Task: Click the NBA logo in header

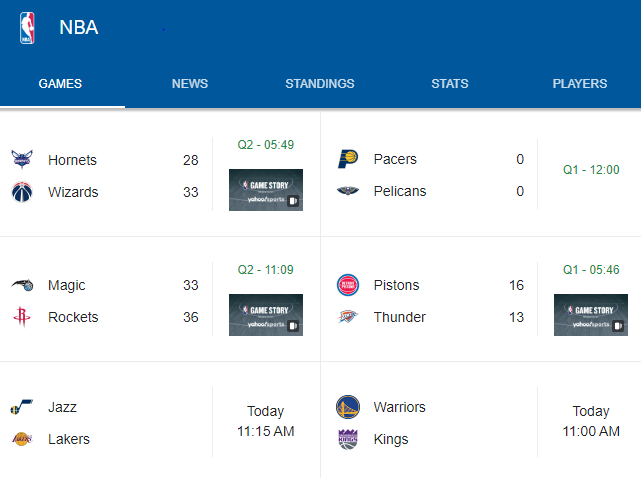Action: 26,27
